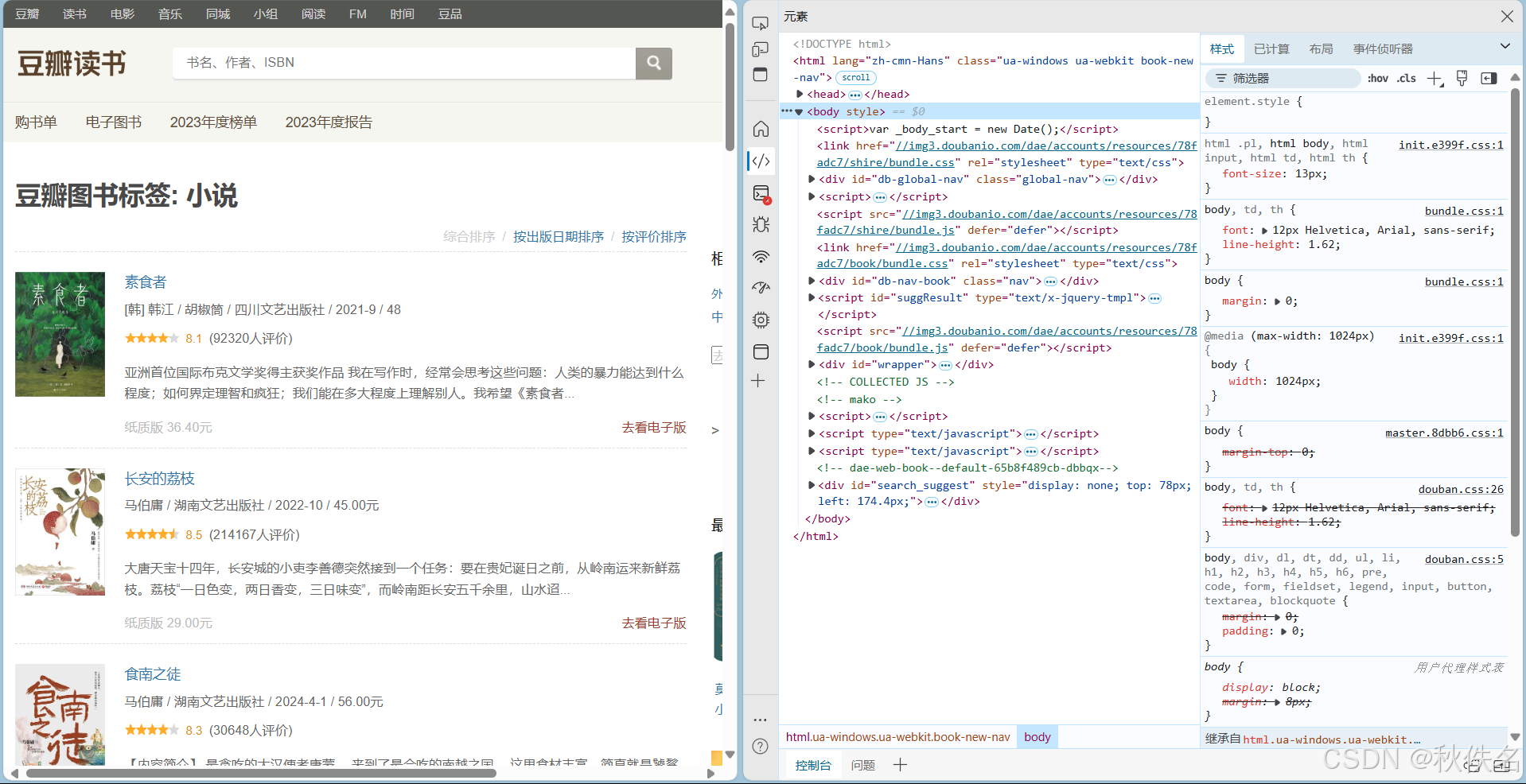
Task: Click the magnifier search button on Douban
Action: tap(654, 63)
